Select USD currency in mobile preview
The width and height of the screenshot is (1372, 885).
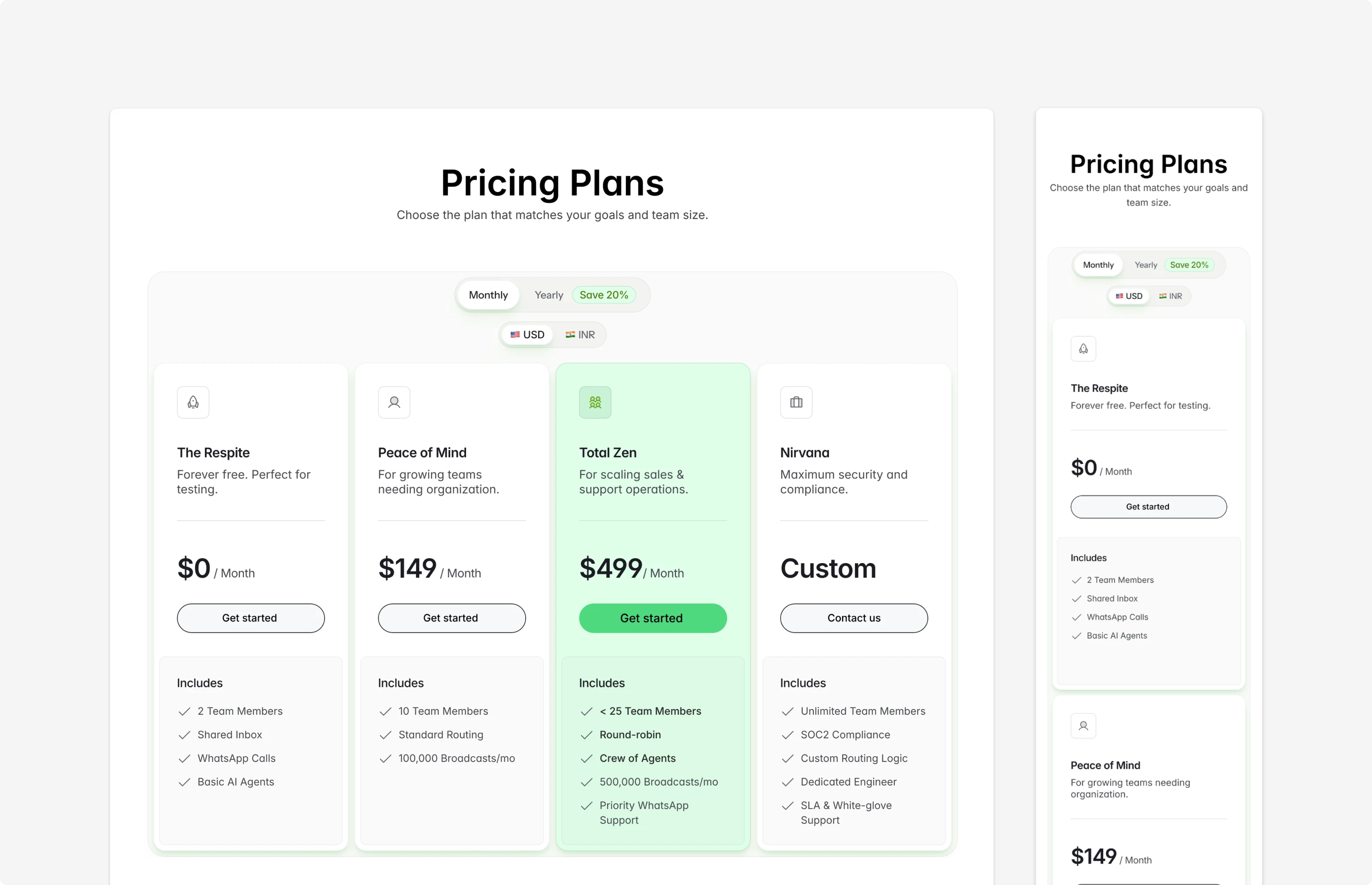click(1129, 296)
